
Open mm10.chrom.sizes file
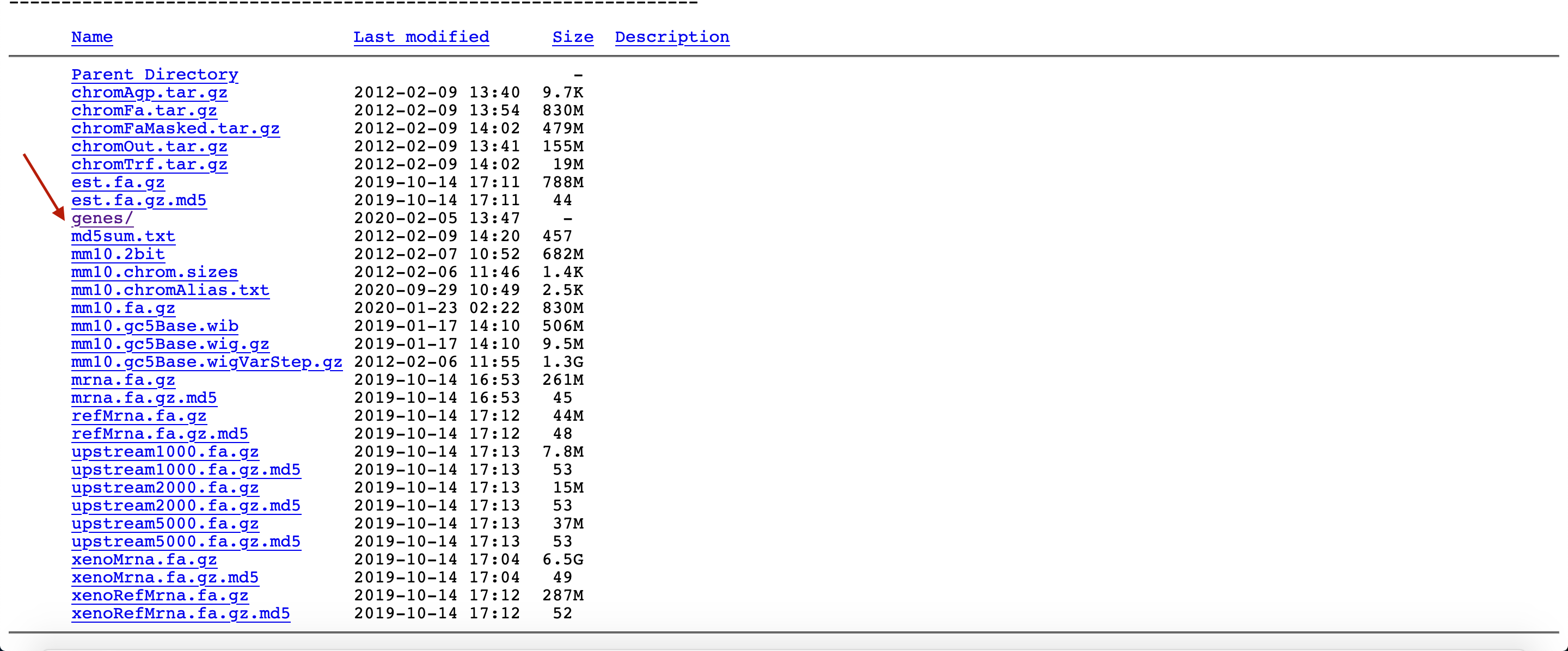[x=154, y=272]
